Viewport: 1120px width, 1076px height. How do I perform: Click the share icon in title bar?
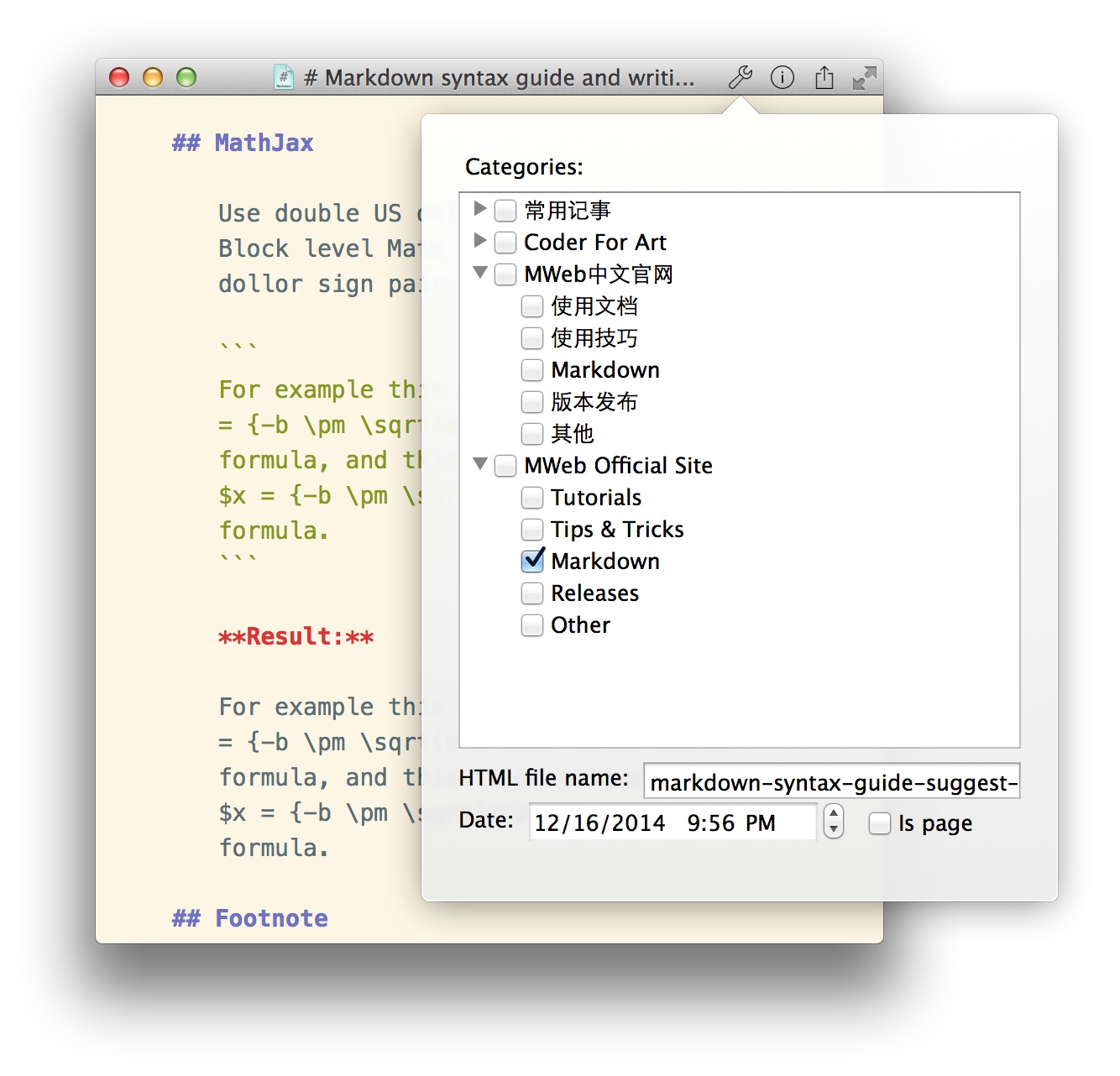click(x=824, y=77)
